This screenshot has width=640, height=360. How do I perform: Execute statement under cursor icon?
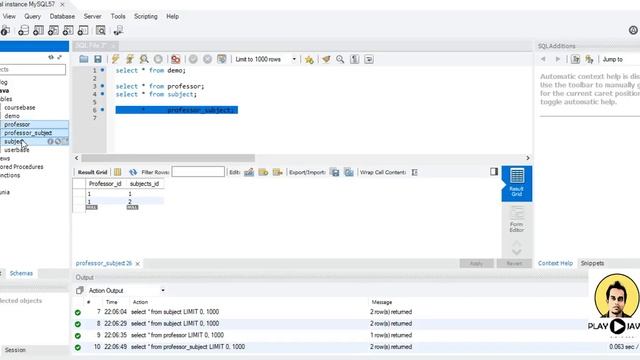click(x=130, y=59)
